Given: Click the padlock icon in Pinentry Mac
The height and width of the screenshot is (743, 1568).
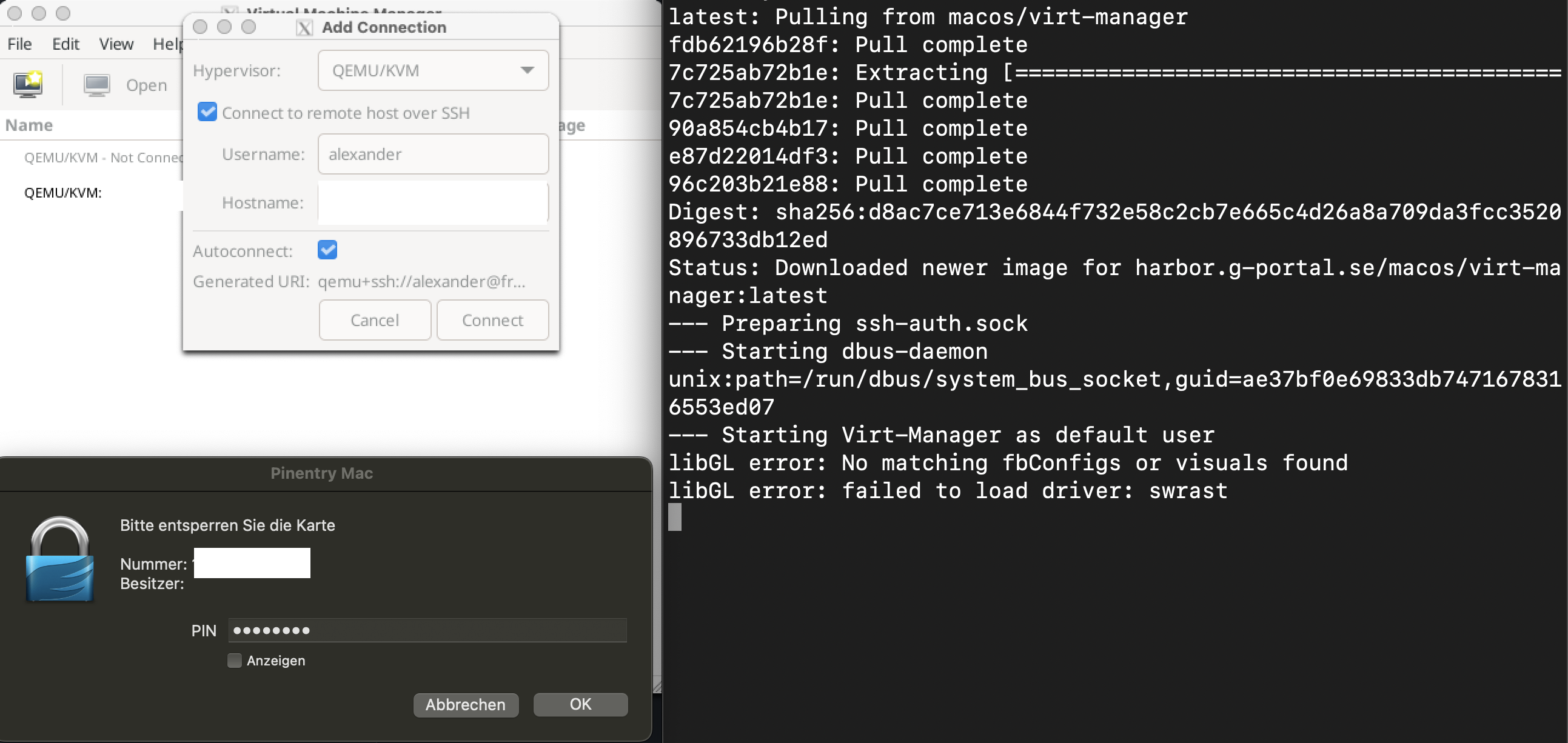Looking at the screenshot, I should pos(59,559).
